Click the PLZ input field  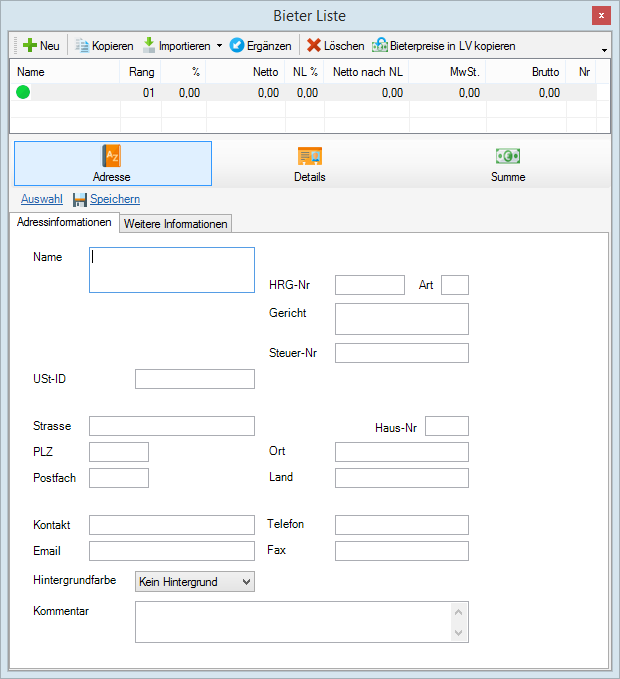[119, 452]
